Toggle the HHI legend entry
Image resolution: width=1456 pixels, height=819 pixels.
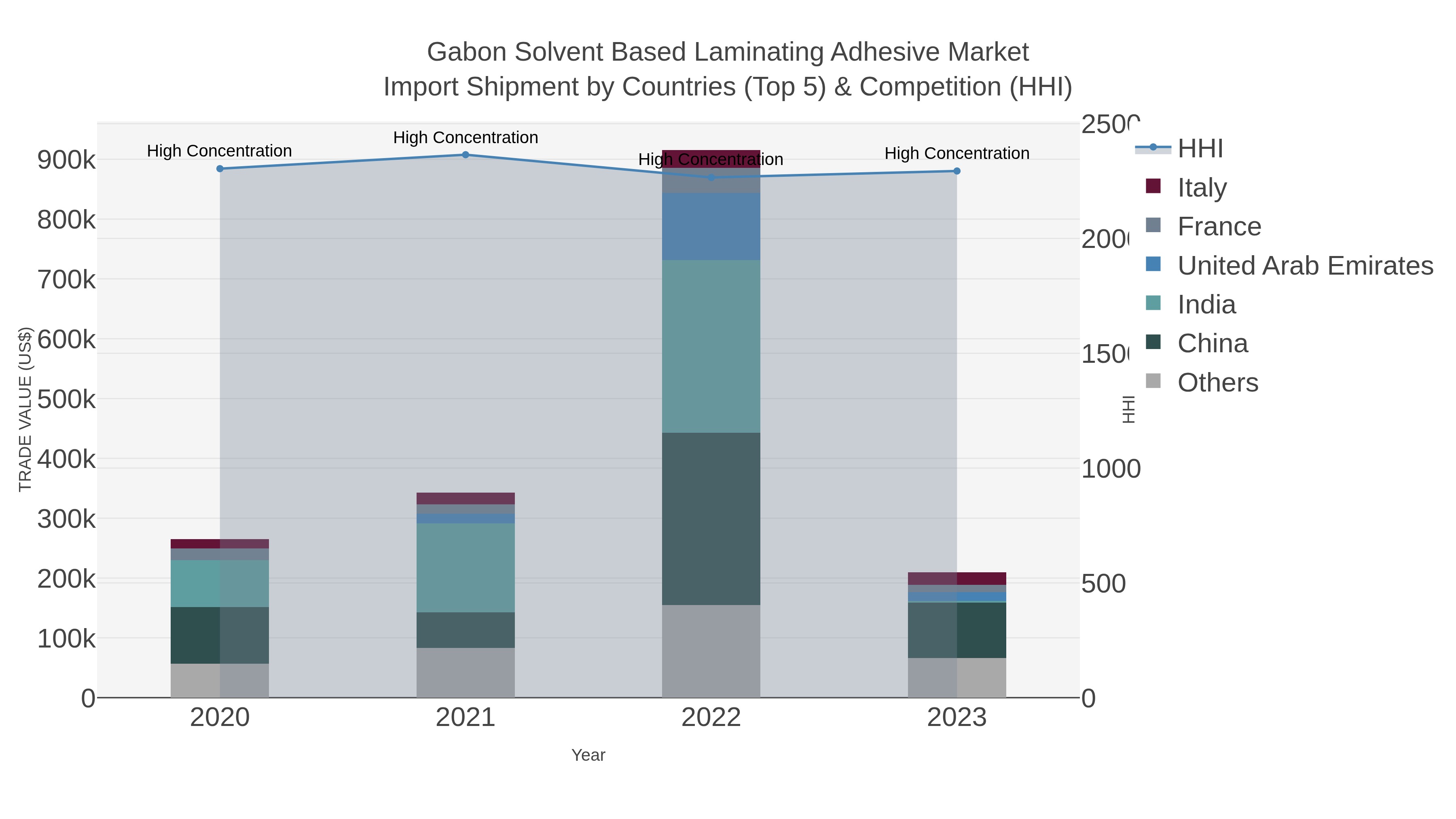[1179, 148]
